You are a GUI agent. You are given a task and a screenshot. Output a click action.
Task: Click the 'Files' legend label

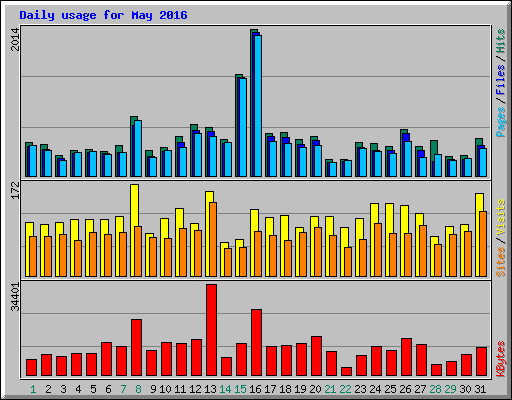pyautogui.click(x=500, y=79)
